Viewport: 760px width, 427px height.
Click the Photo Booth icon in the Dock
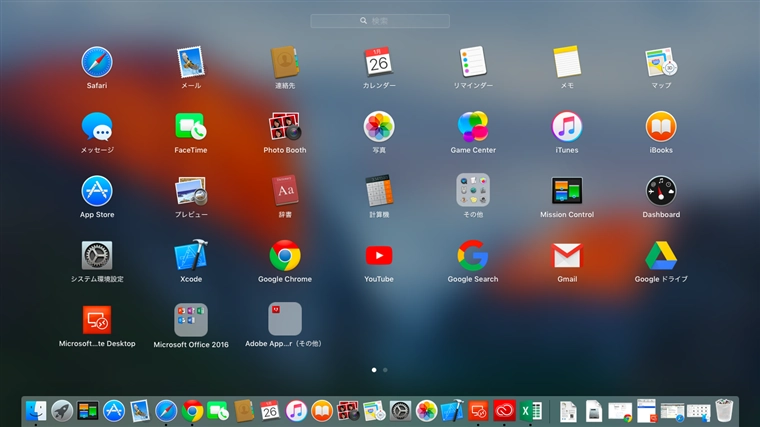point(348,411)
